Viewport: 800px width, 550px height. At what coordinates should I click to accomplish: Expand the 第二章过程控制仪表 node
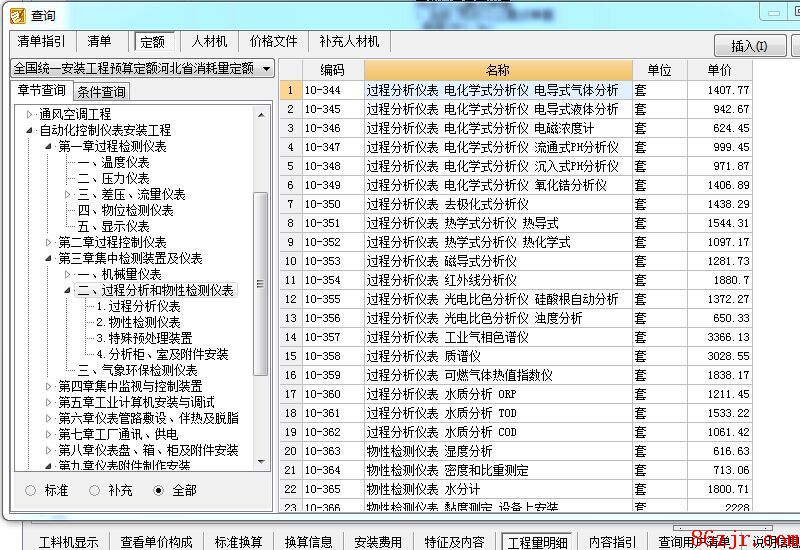click(x=48, y=242)
